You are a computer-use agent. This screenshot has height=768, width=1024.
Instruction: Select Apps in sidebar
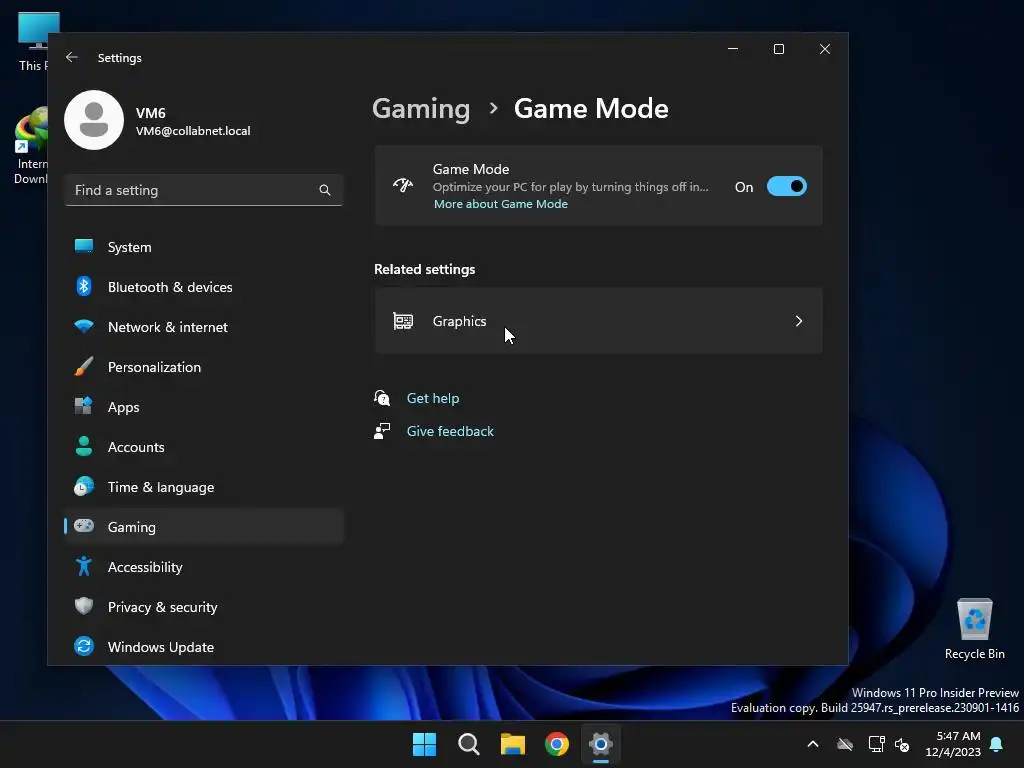204,407
